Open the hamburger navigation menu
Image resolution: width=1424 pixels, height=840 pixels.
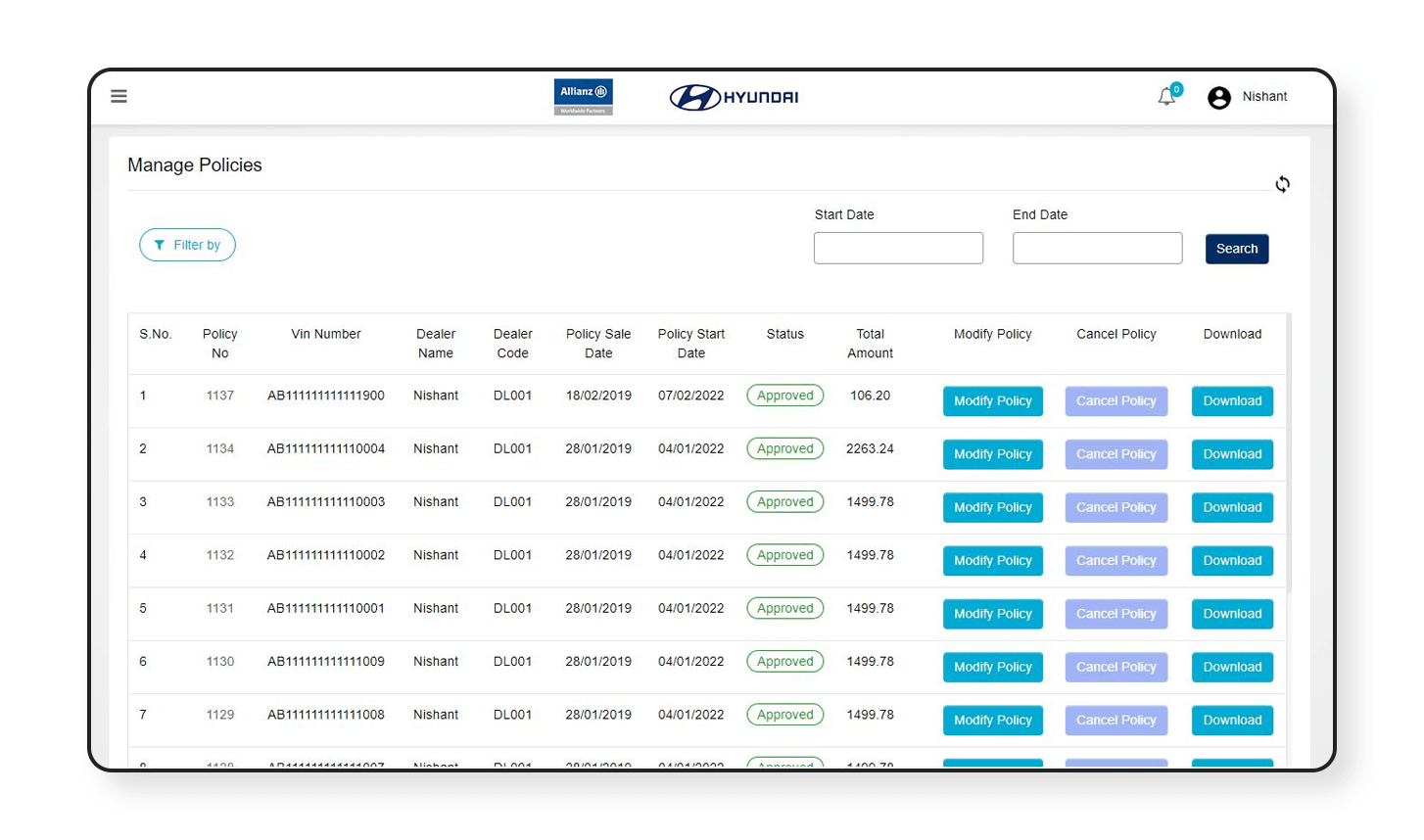pos(119,96)
